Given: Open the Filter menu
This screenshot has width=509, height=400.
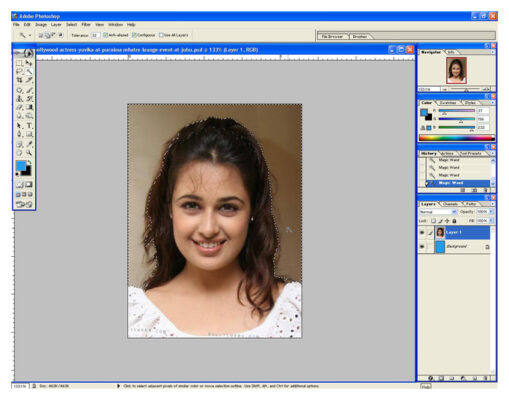Looking at the screenshot, I should [86, 25].
